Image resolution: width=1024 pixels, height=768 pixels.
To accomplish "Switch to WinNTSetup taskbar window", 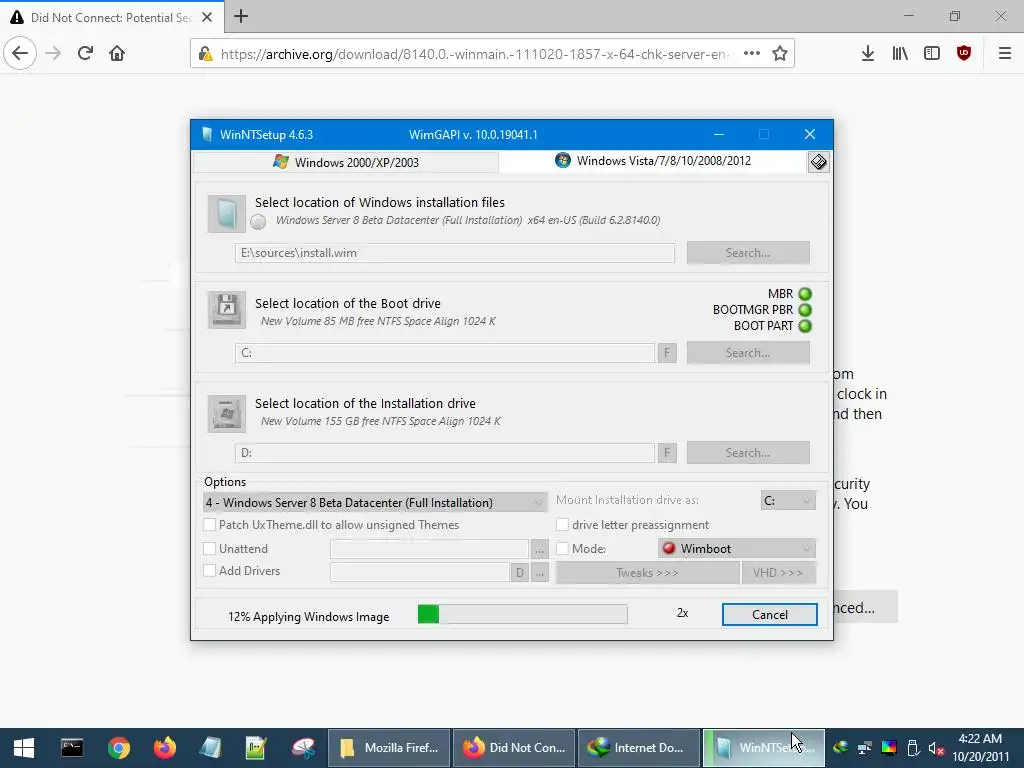I will [x=764, y=748].
